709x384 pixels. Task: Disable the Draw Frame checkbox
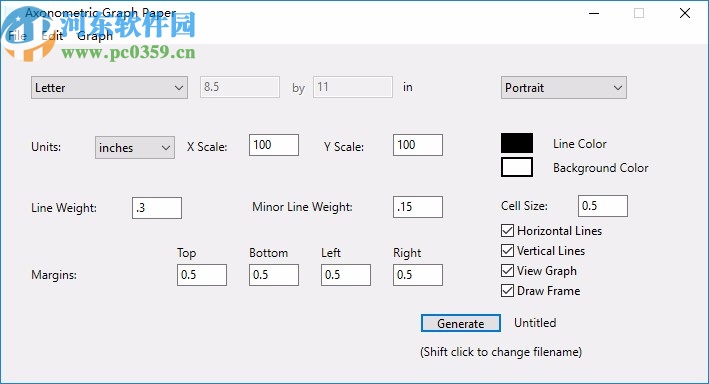click(x=507, y=290)
